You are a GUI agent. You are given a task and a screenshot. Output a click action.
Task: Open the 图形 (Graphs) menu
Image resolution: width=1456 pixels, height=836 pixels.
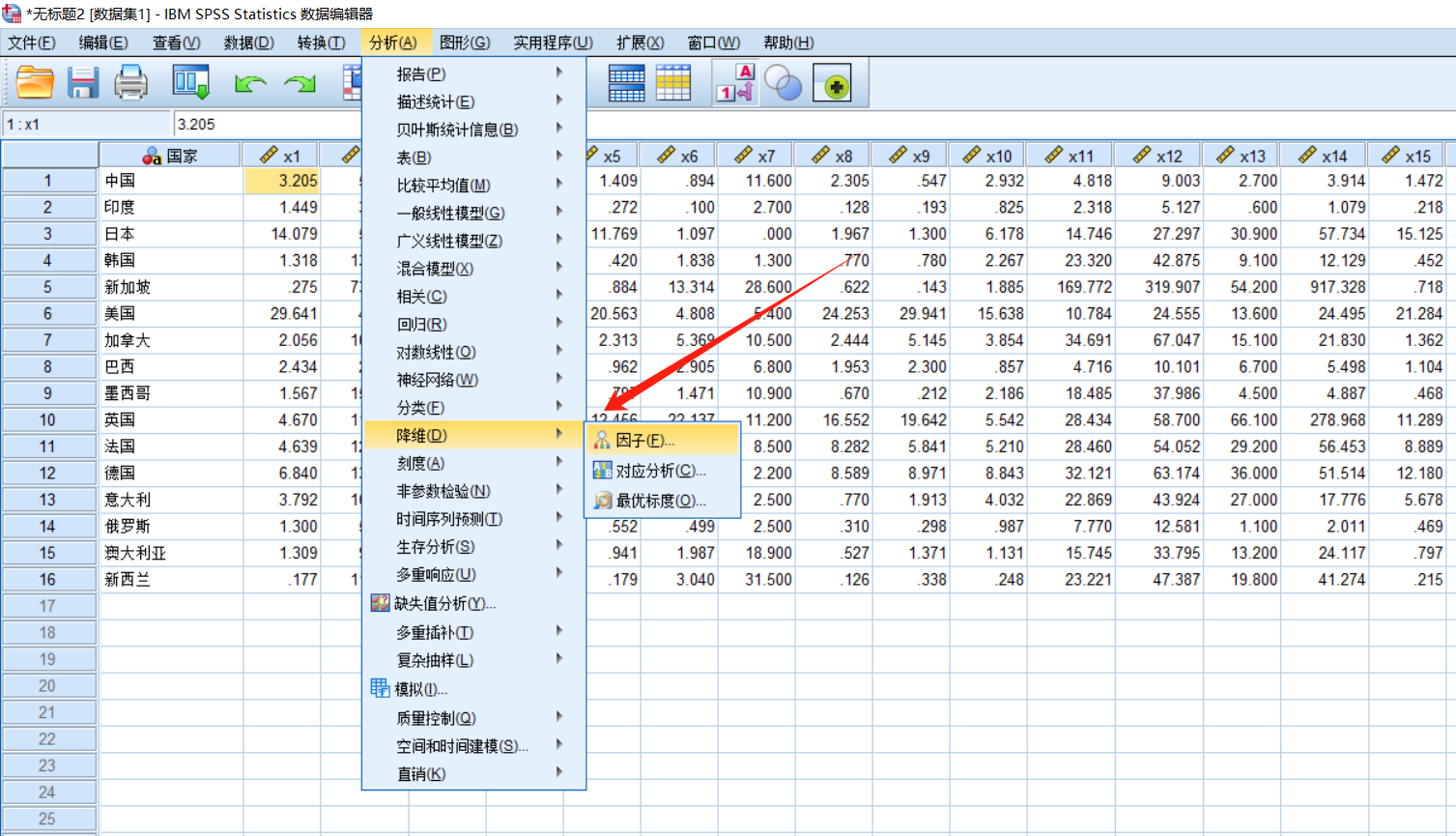[x=464, y=43]
